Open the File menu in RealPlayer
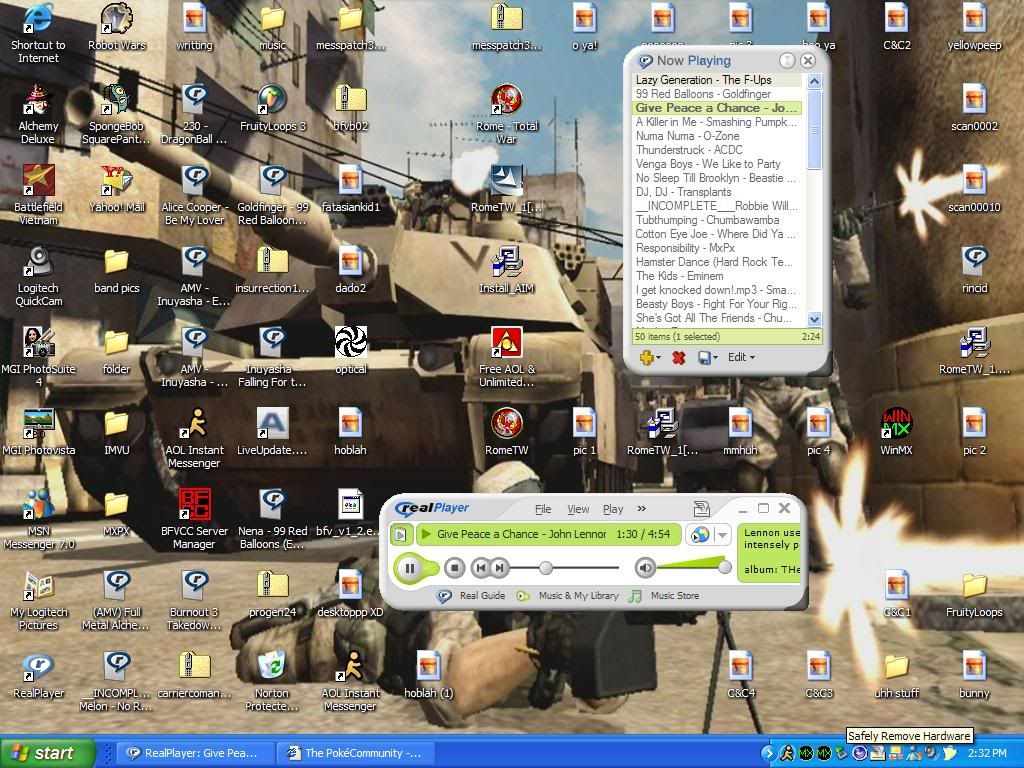This screenshot has width=1024, height=768. (543, 509)
